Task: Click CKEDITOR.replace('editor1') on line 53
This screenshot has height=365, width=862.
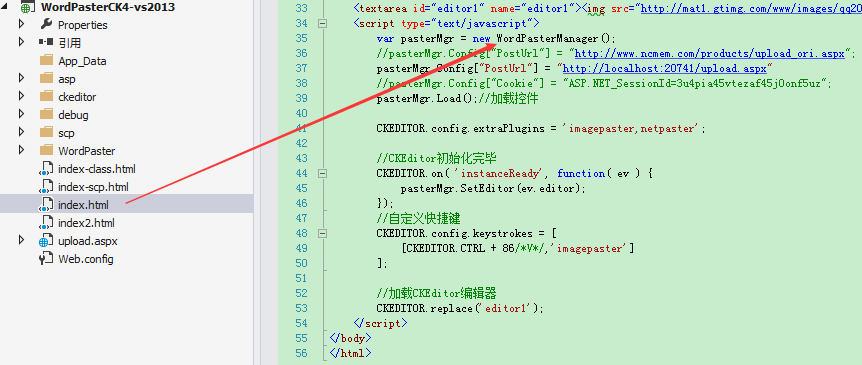Action: [x=457, y=308]
